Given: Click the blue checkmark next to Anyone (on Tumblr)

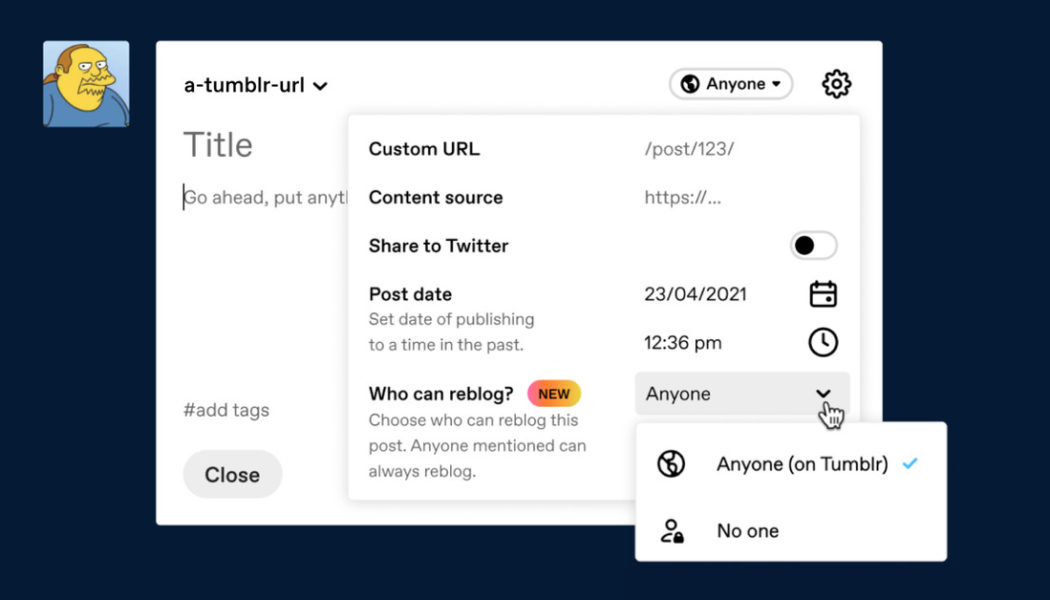Looking at the screenshot, I should 910,463.
